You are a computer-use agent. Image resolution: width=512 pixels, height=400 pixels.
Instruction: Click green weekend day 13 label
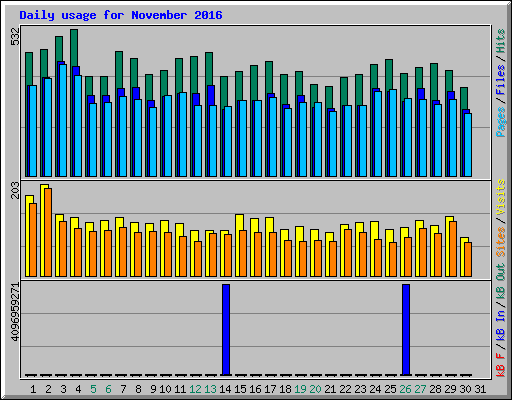[x=210, y=389]
